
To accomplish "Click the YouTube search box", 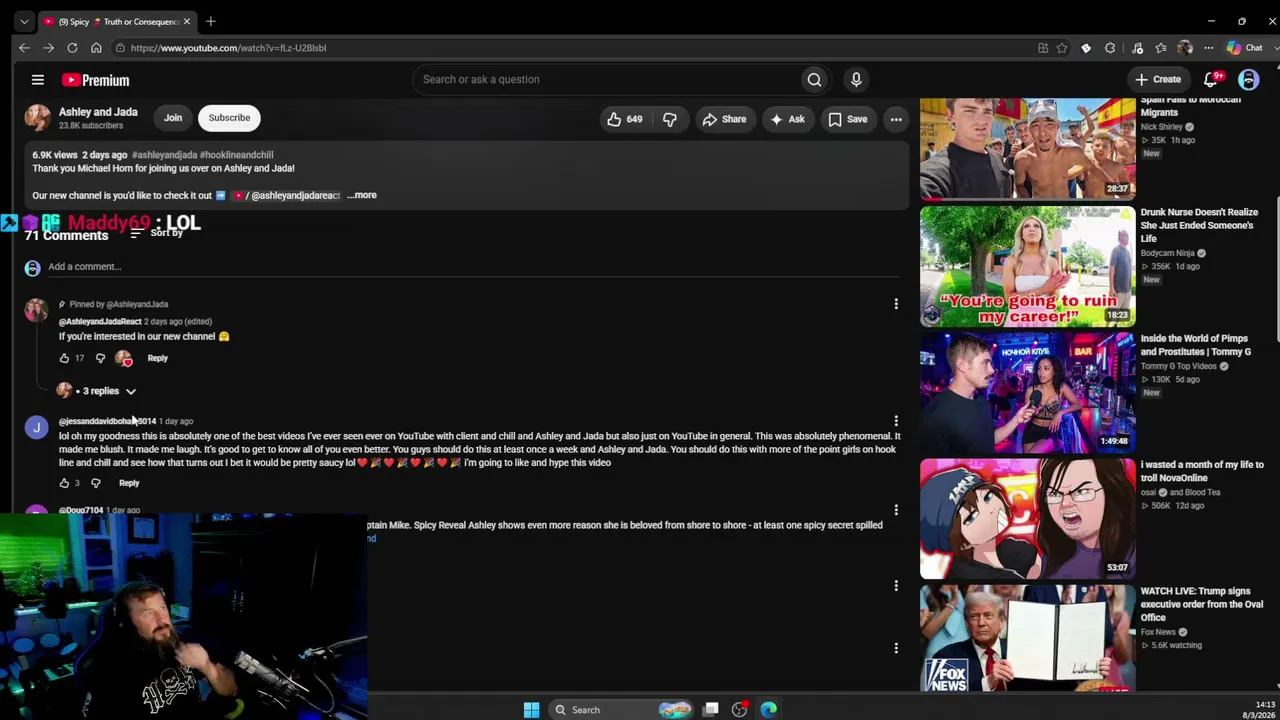I will point(605,80).
